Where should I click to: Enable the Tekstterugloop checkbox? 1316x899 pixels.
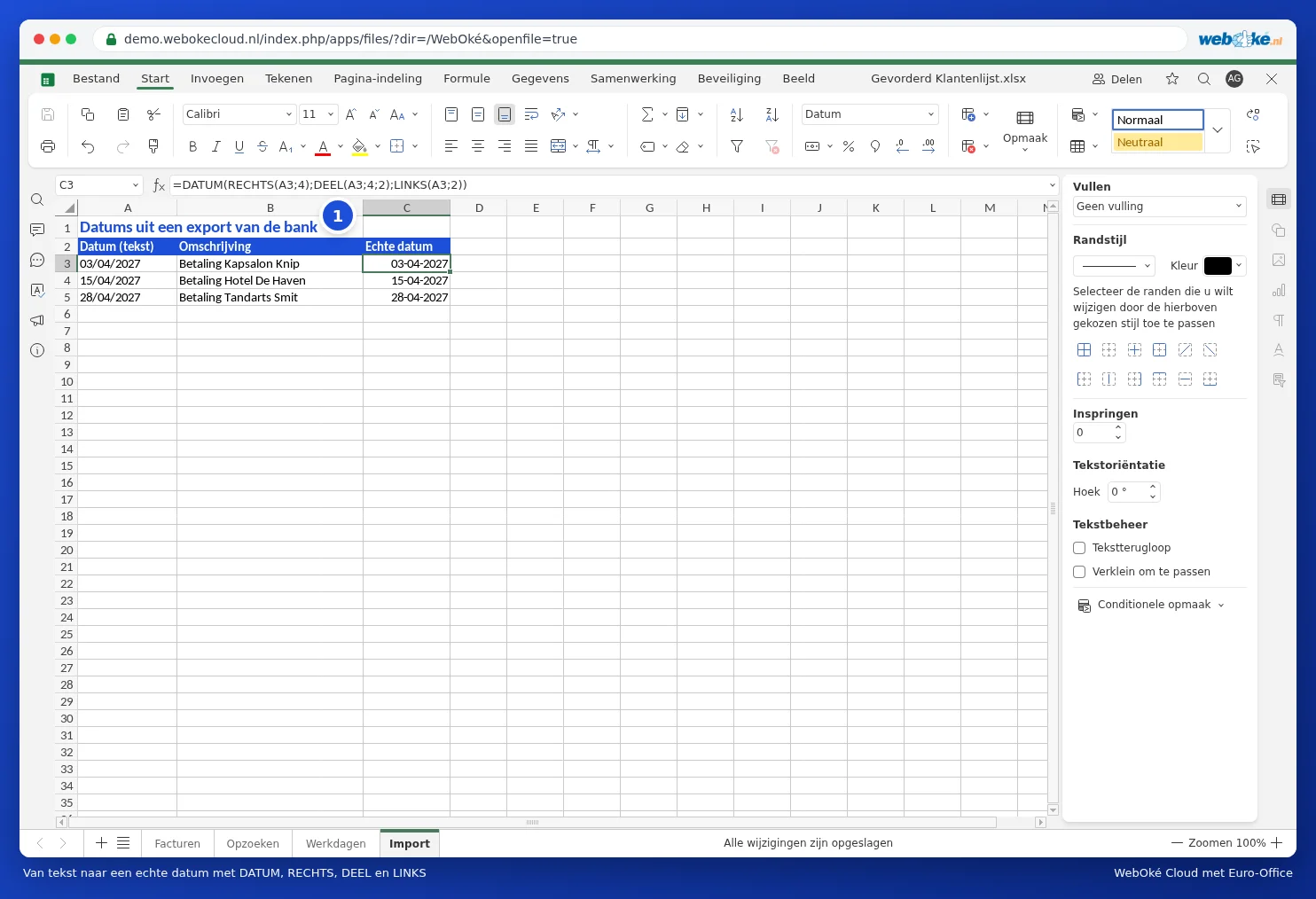(1079, 548)
